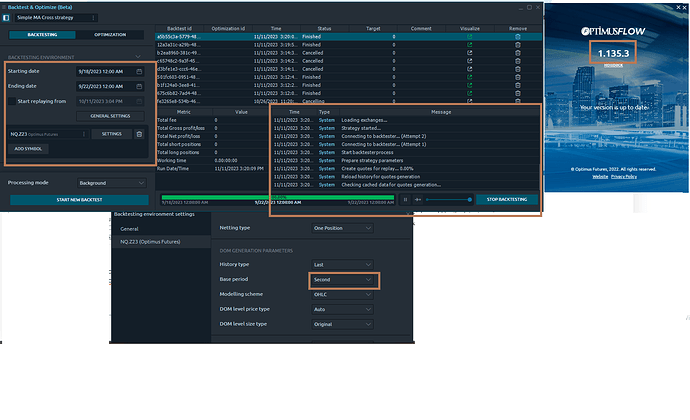
Task: Remove backtest a5b55c3a with trash icon
Action: point(518,37)
